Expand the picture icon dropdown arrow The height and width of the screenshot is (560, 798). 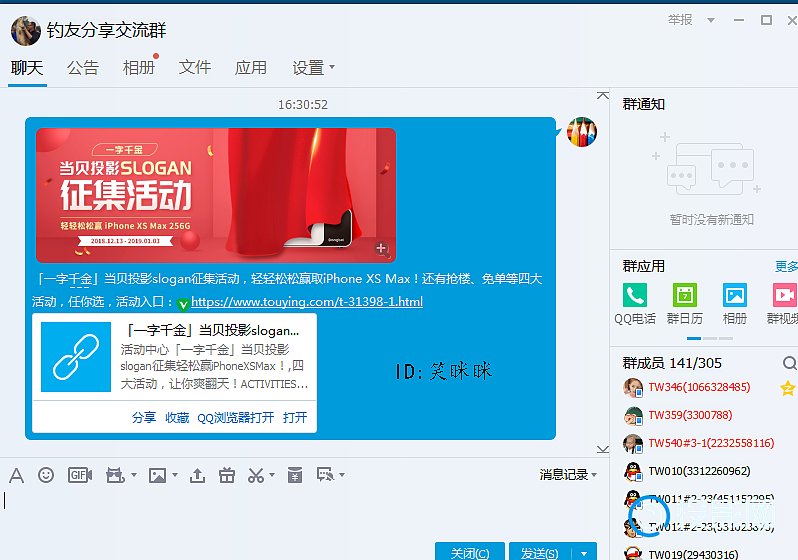point(175,475)
